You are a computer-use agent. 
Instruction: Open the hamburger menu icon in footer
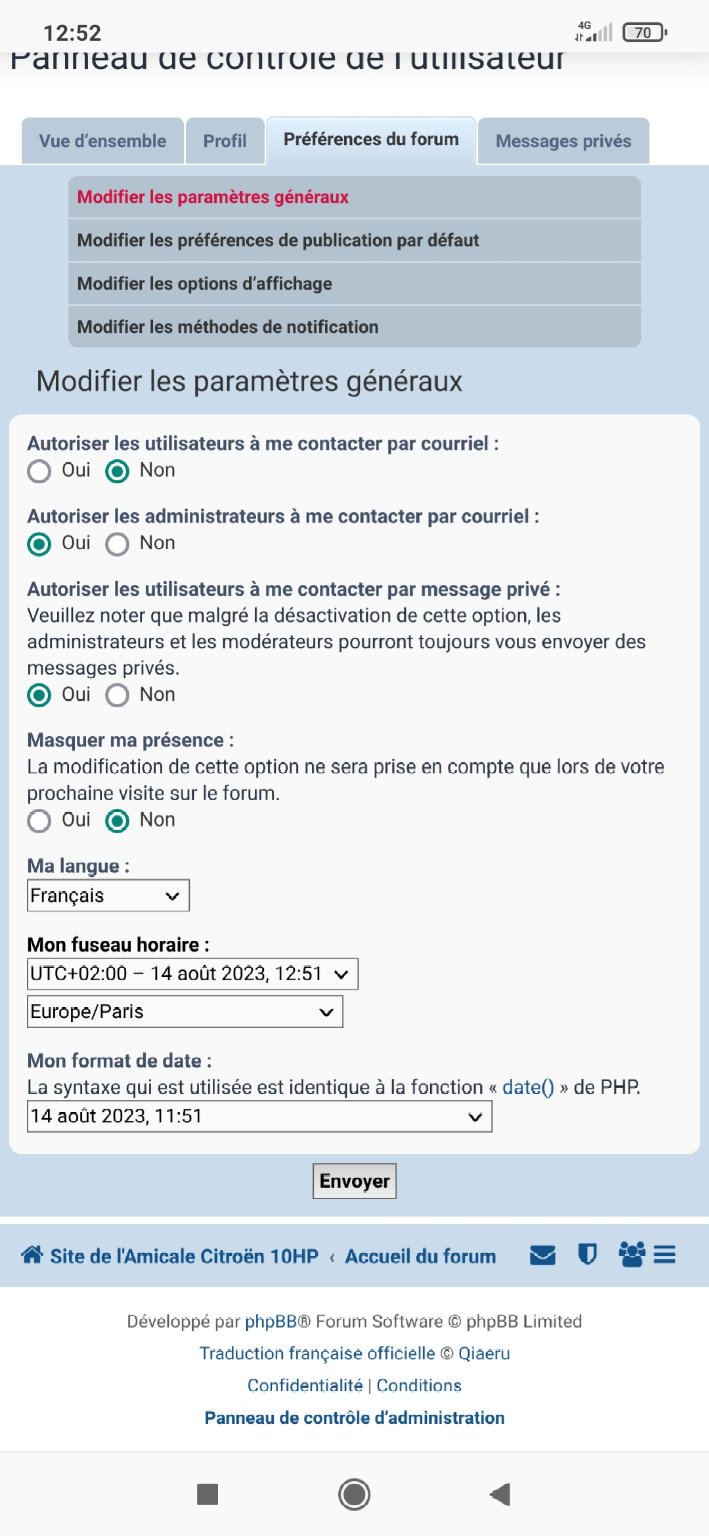tap(665, 1255)
